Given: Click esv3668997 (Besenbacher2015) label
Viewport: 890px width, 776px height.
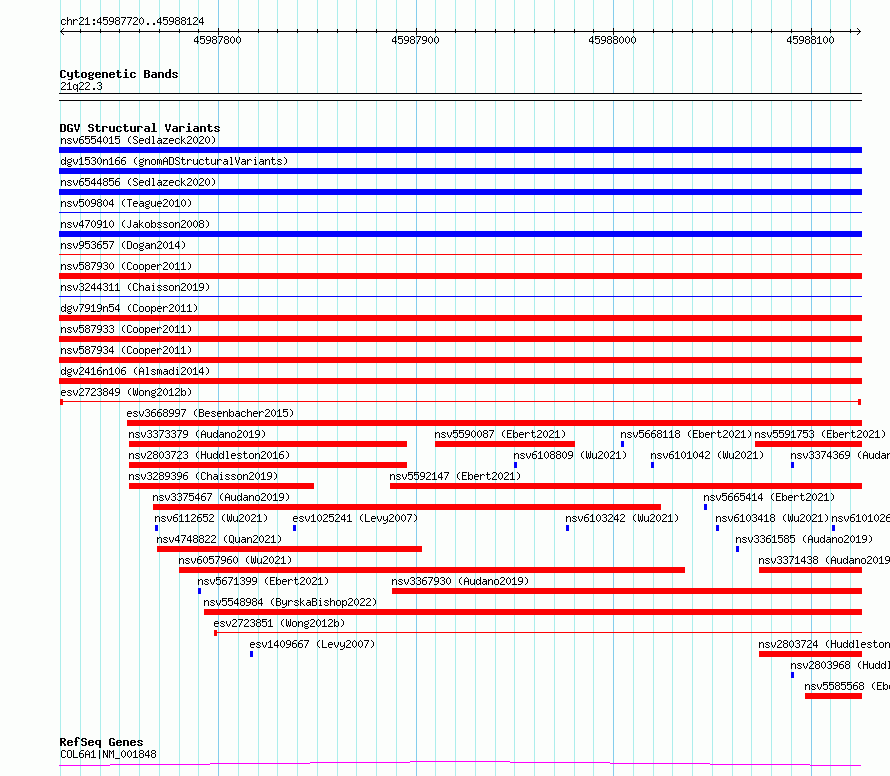Looking at the screenshot, I should pos(210,413).
